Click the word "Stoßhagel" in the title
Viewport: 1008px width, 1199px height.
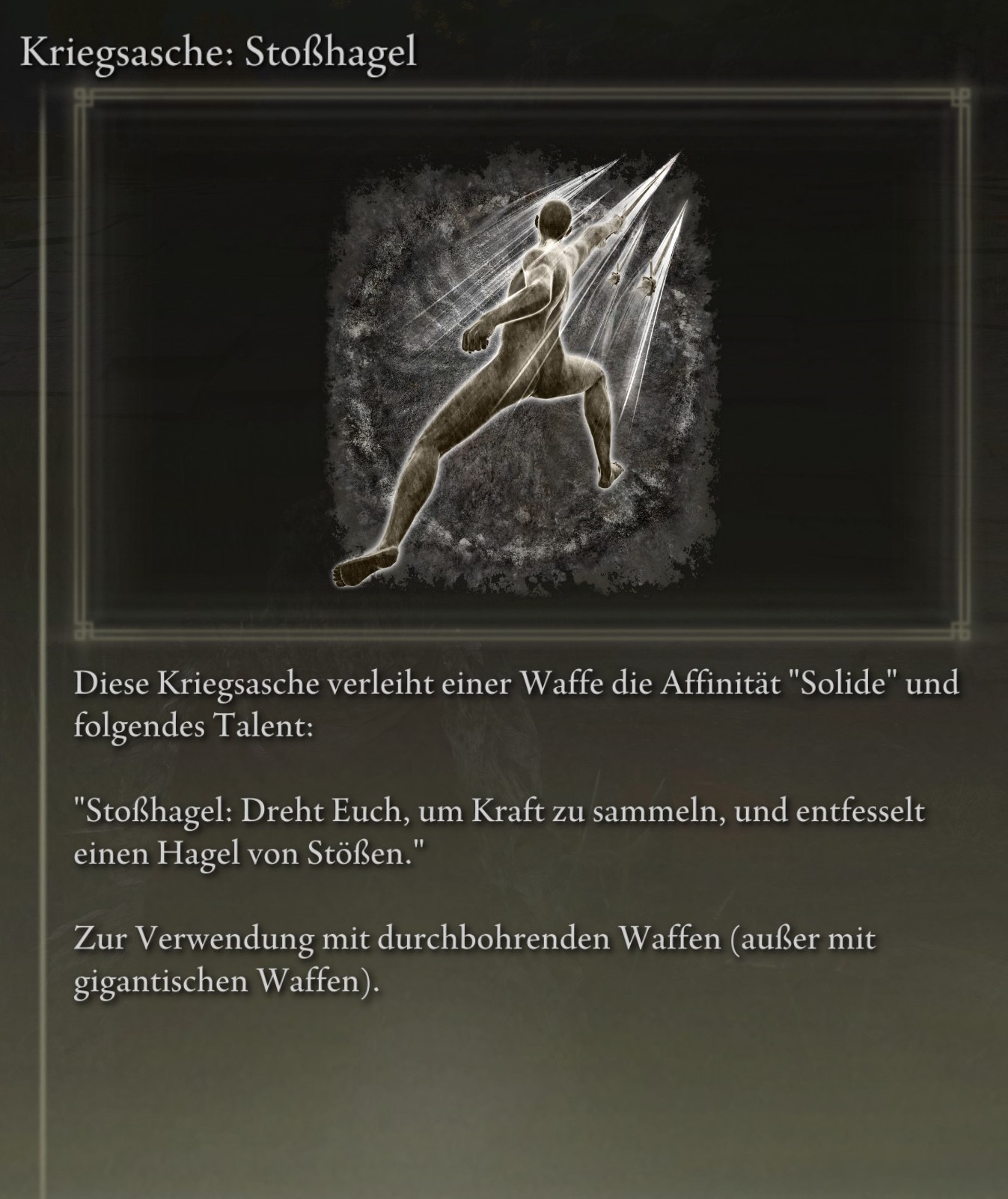331,53
